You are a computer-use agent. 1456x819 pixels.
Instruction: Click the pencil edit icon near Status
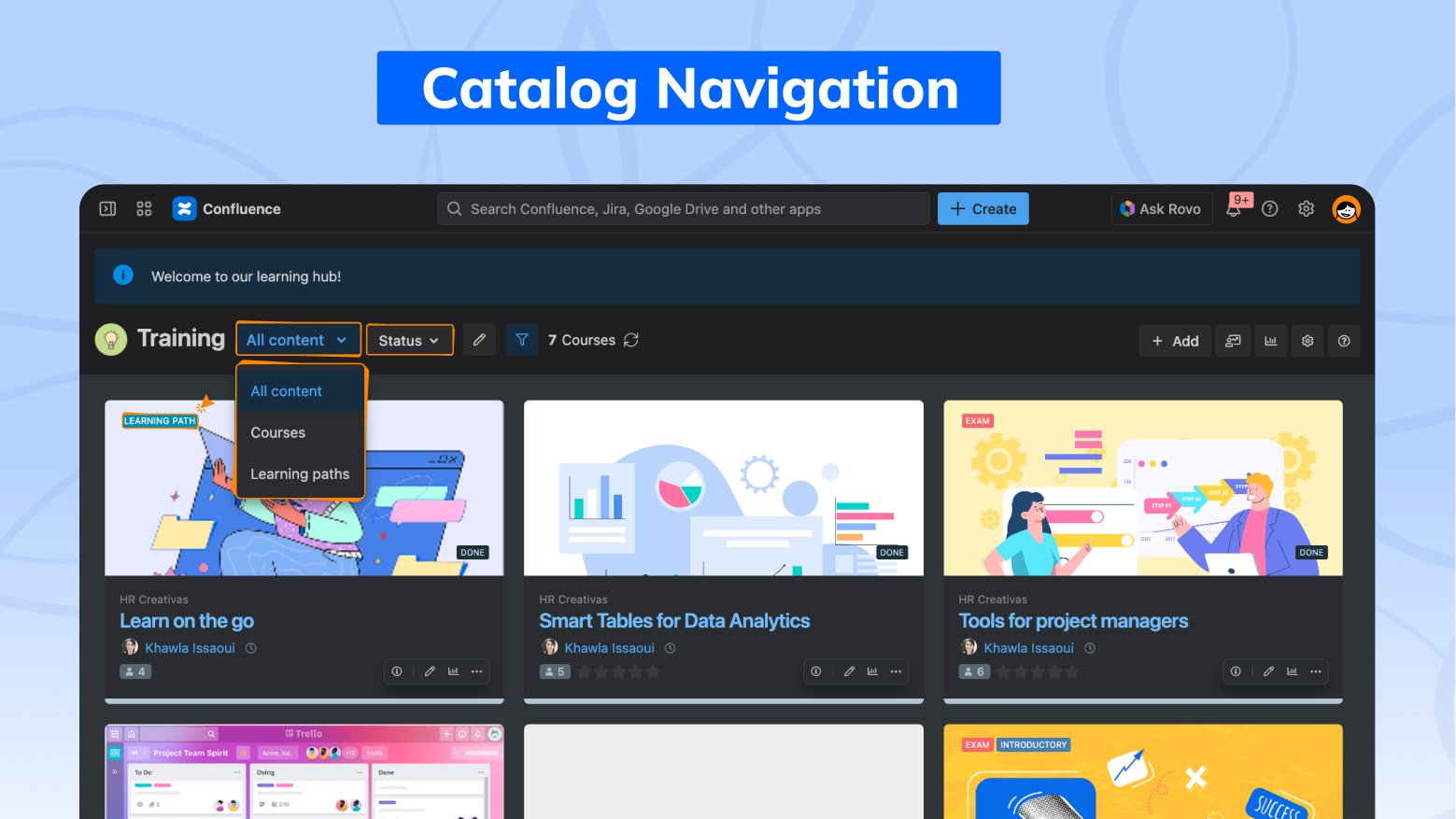(479, 340)
